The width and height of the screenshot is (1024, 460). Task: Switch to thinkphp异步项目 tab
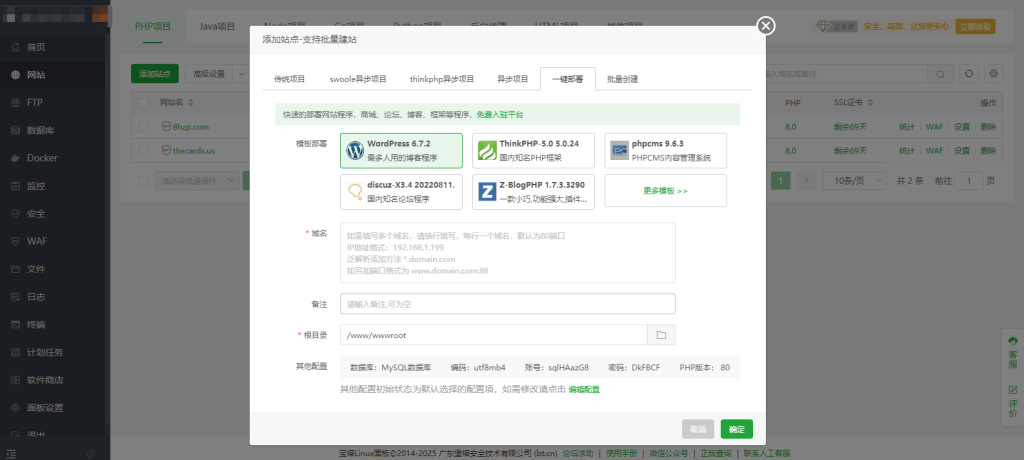click(442, 79)
